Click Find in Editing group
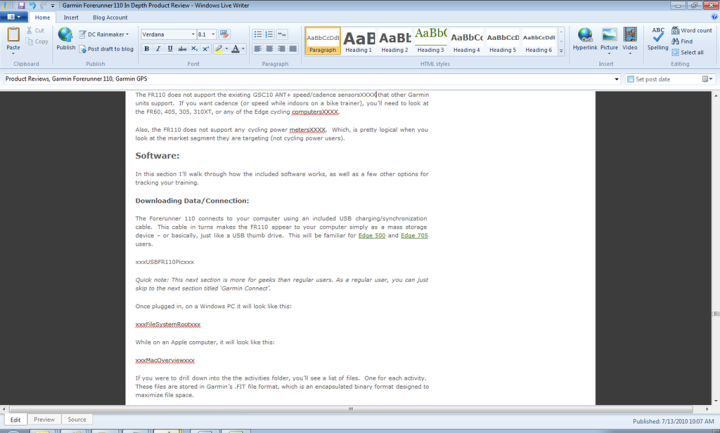The width and height of the screenshot is (720, 433). click(682, 41)
